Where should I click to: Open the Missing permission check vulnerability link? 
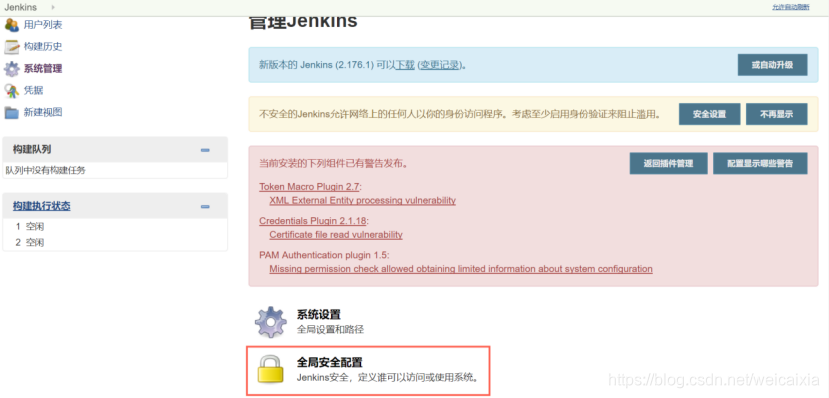pyautogui.click(x=461, y=269)
